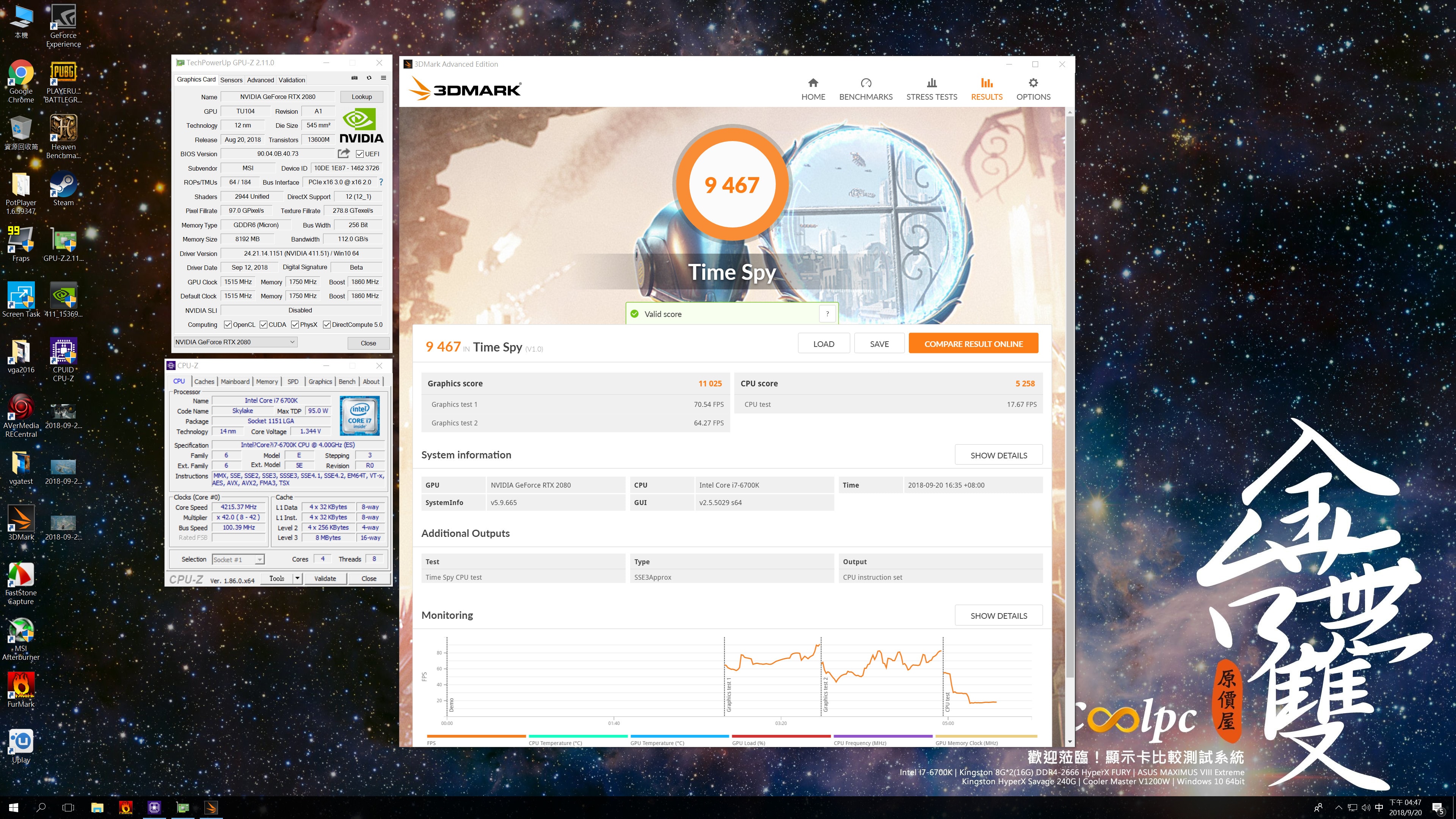Click the Bus Interface question mark help
Image resolution: width=1456 pixels, height=819 pixels.
pos(381,182)
